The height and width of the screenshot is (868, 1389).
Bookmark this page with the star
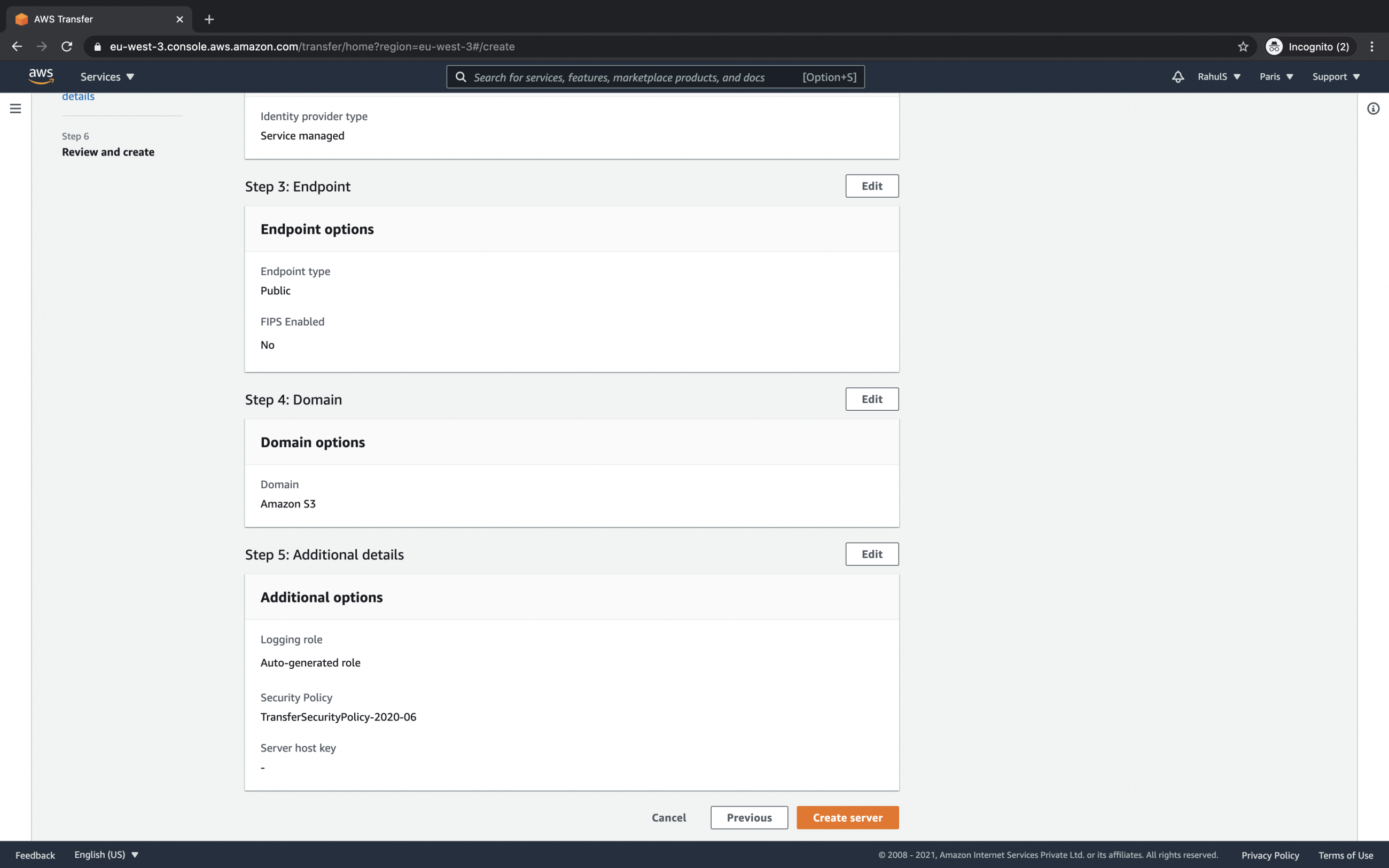(1243, 46)
